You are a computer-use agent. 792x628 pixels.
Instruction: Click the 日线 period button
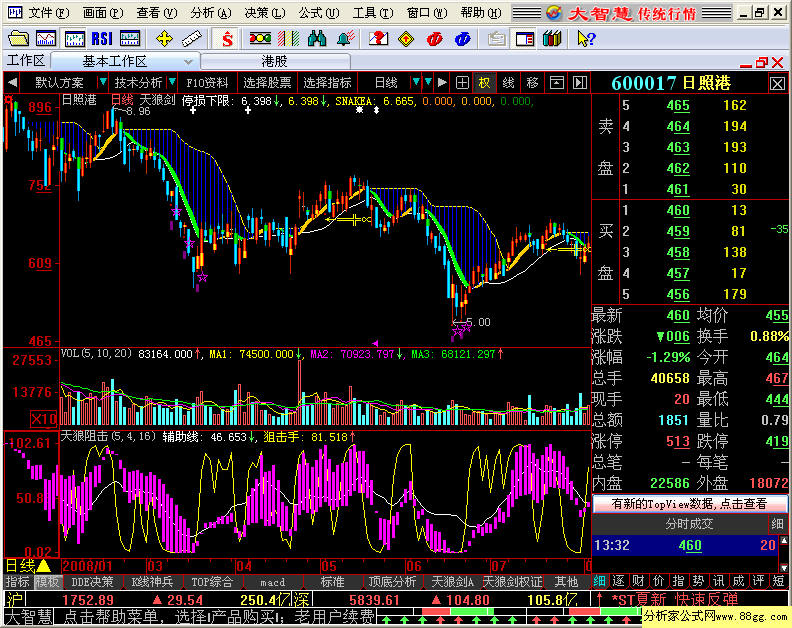point(386,82)
